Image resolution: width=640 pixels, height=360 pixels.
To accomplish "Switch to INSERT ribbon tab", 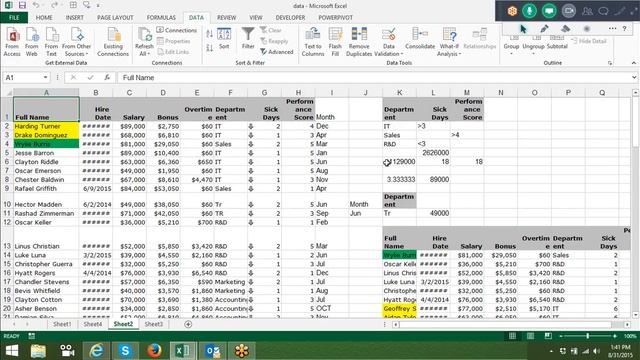I will [x=75, y=18].
